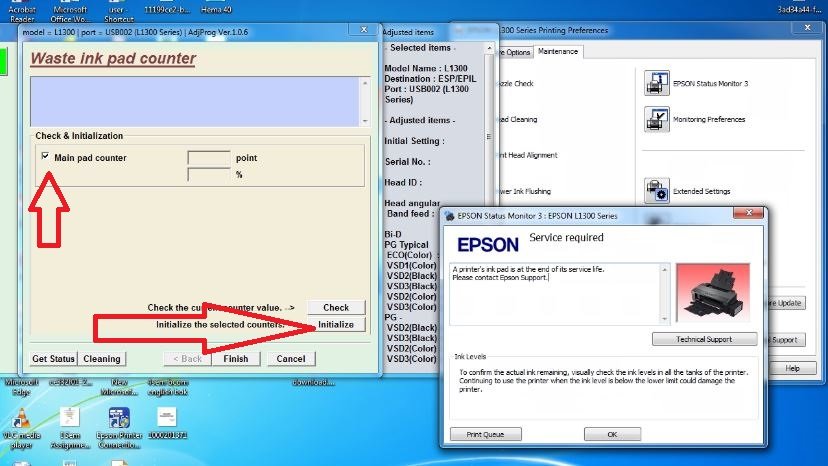Open VLC media player desktop icon
828x466 pixels.
click(21, 428)
